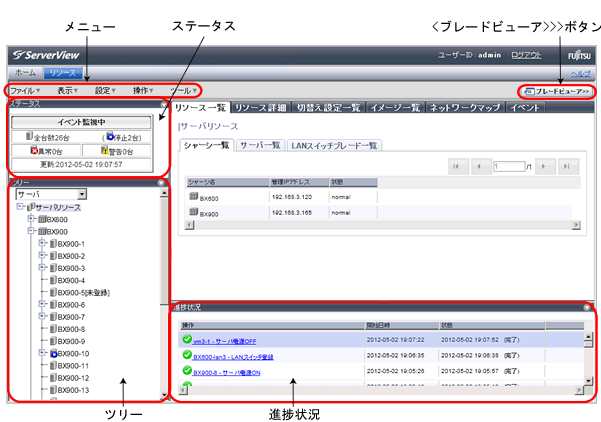The width and height of the screenshot is (601, 422).
Task: Open the BX900-8 サーバ電源ON link
Action: tap(227, 373)
